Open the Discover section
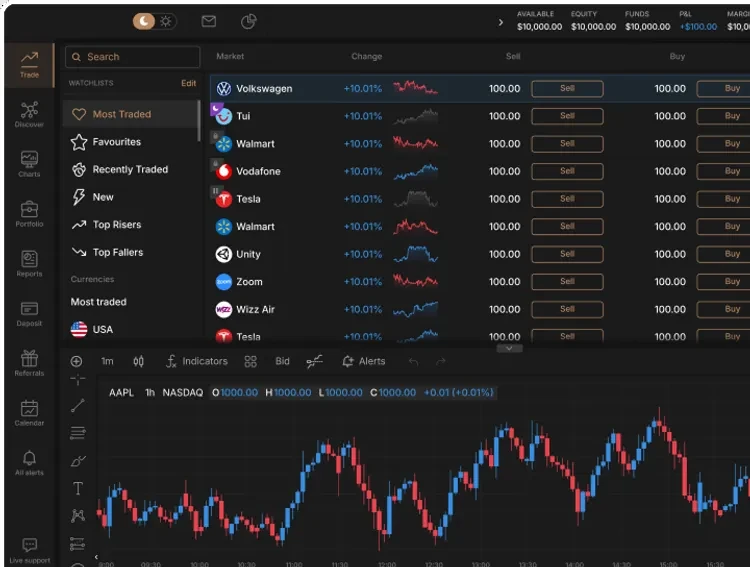Image resolution: width=750 pixels, height=567 pixels. point(29,114)
